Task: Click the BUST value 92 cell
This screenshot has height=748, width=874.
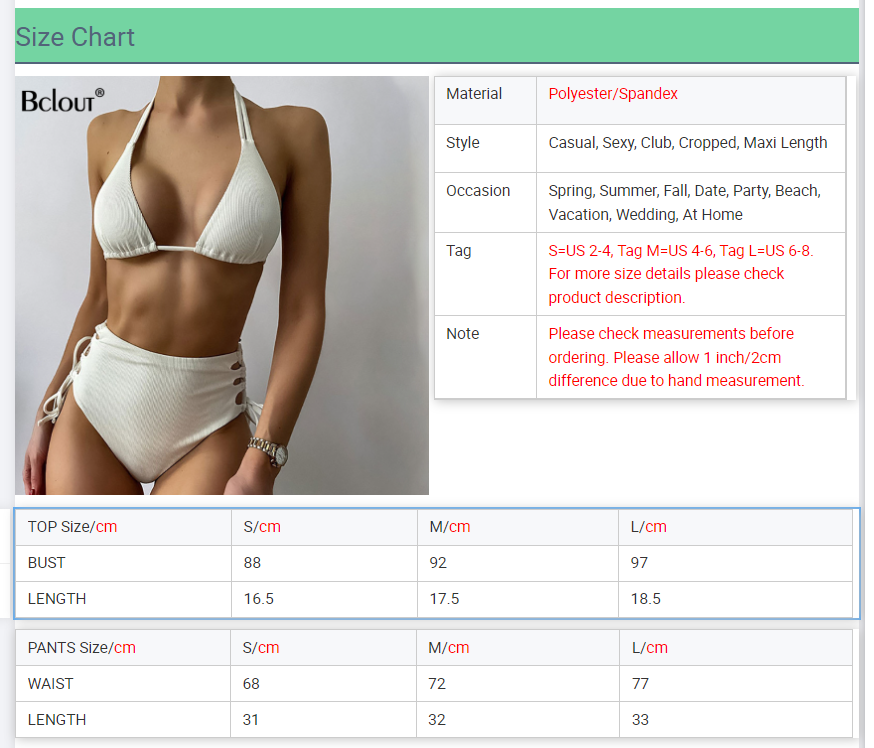Action: (438, 563)
